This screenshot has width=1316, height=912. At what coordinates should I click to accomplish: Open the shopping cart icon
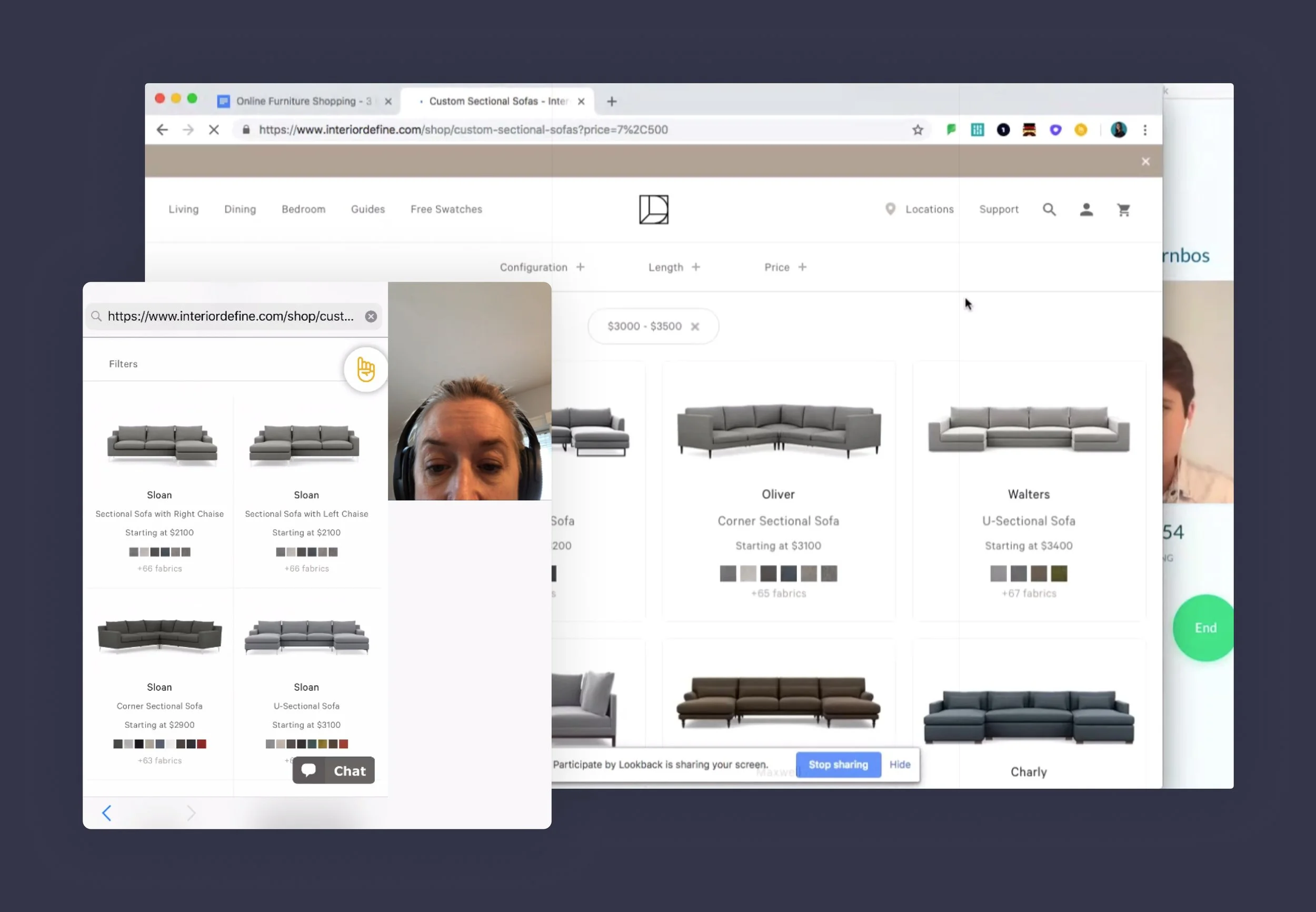coord(1123,210)
